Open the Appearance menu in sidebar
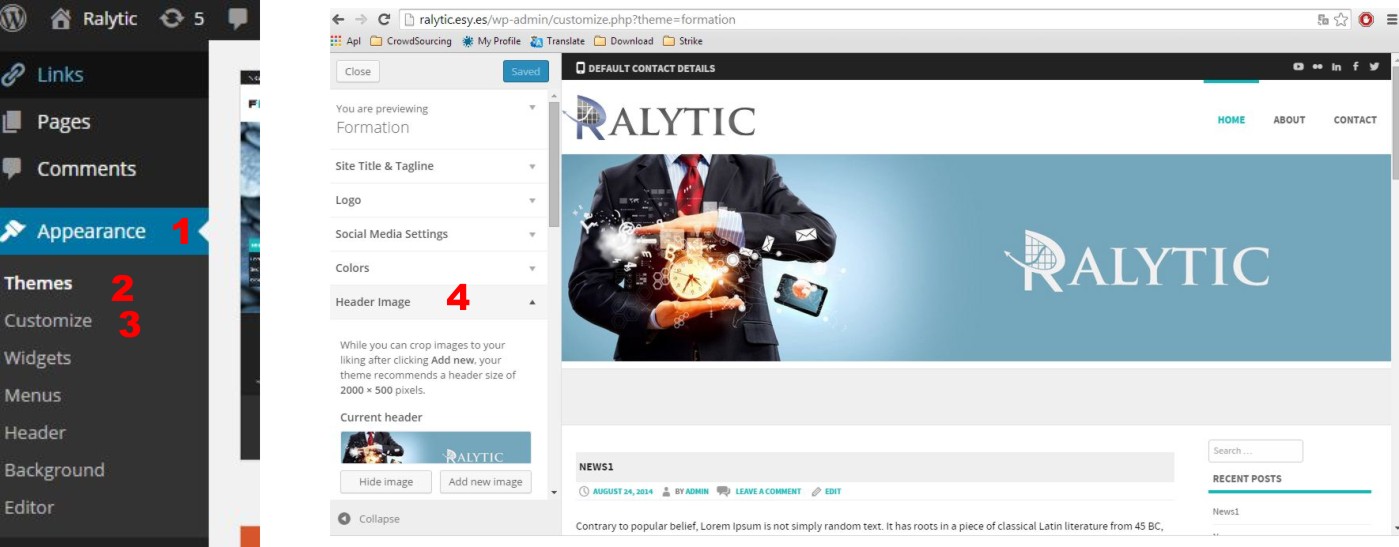The image size is (1399, 547). [104, 231]
